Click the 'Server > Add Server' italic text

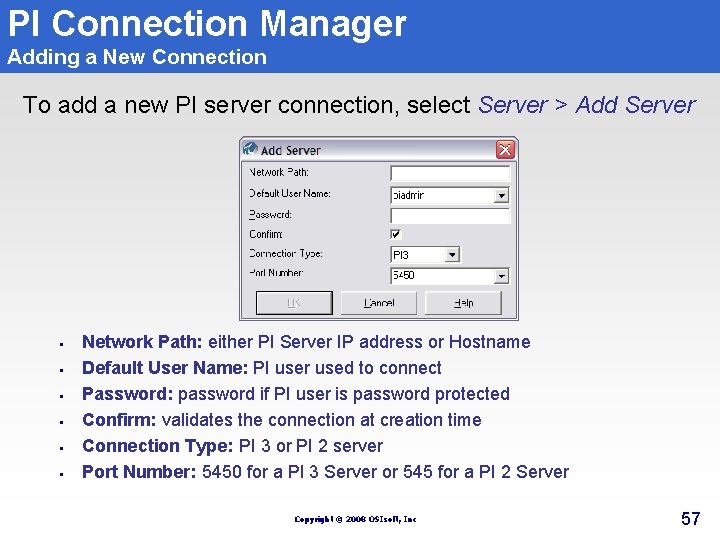[x=587, y=105]
